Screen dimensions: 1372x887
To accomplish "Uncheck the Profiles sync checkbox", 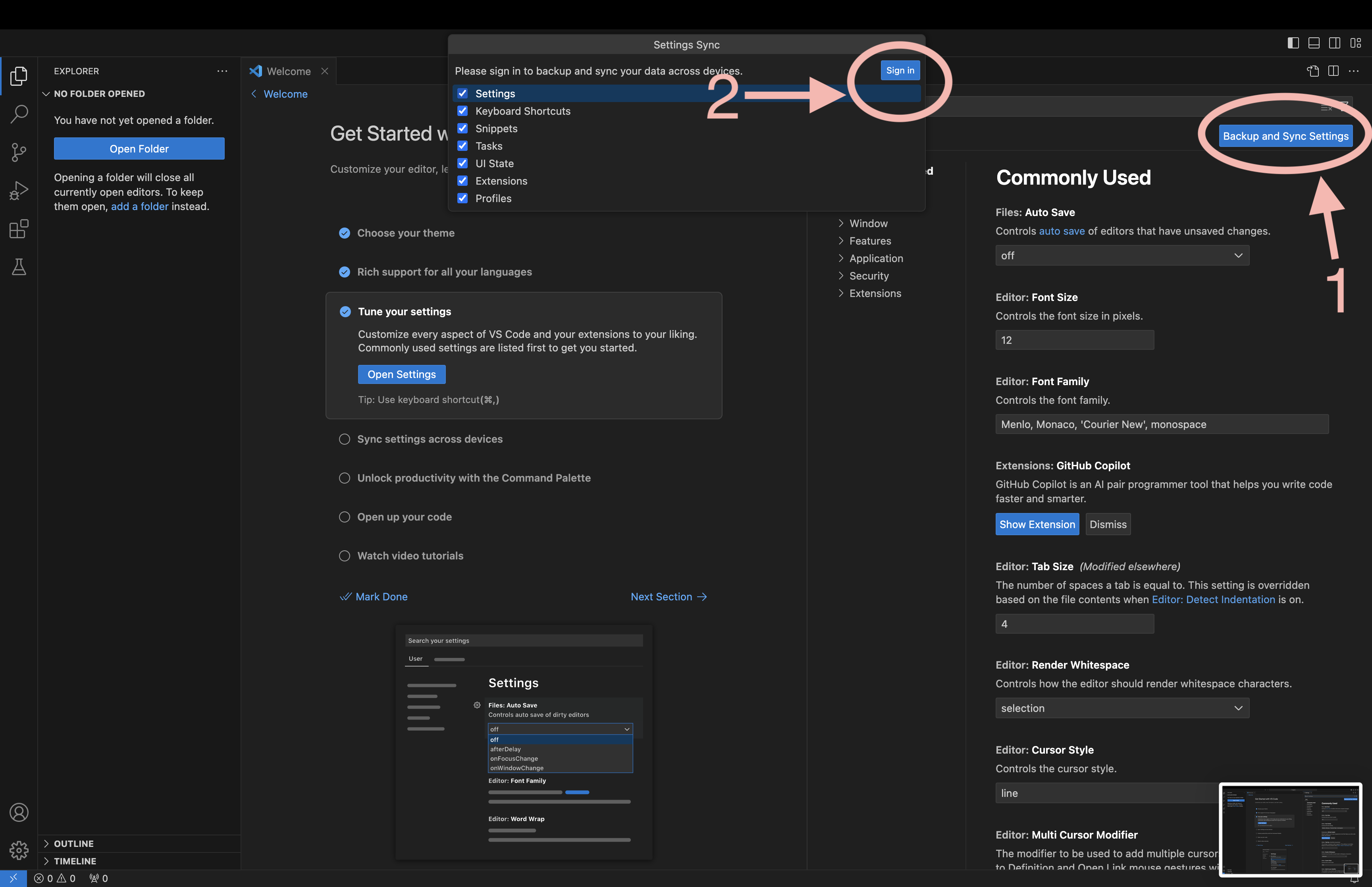I will pos(462,198).
